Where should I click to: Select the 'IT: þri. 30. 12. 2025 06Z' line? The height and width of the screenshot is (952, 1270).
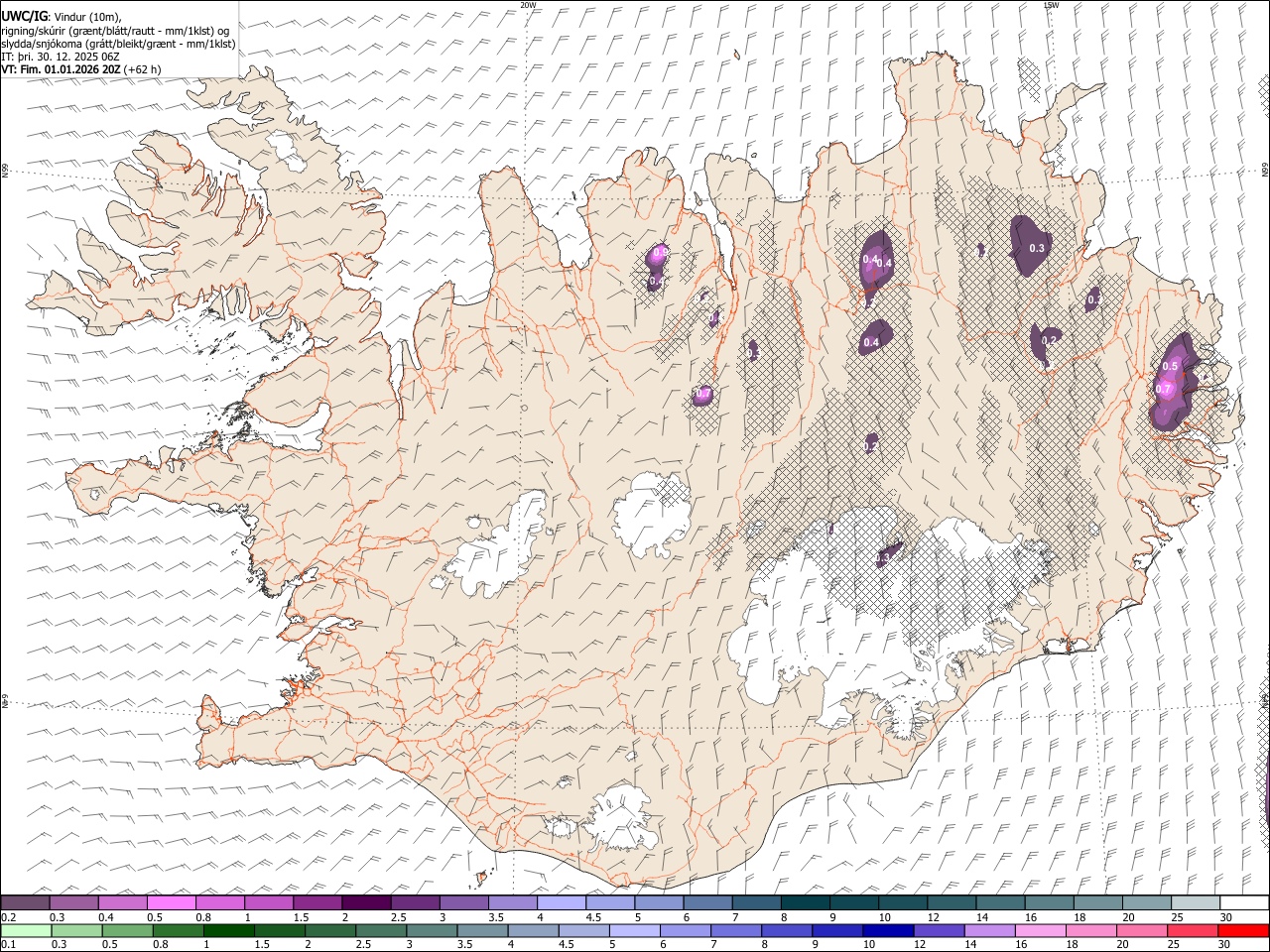[x=61, y=57]
